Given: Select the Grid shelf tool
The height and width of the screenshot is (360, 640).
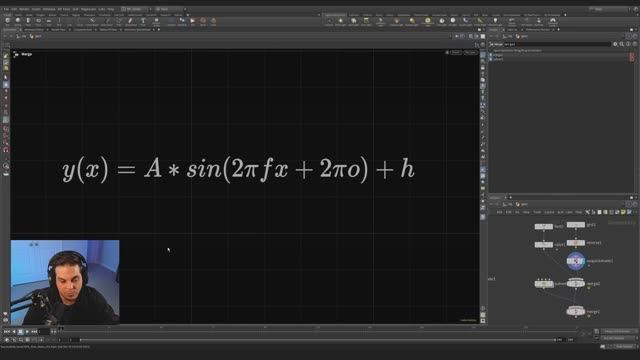Looking at the screenshot, I should [x=49, y=21].
